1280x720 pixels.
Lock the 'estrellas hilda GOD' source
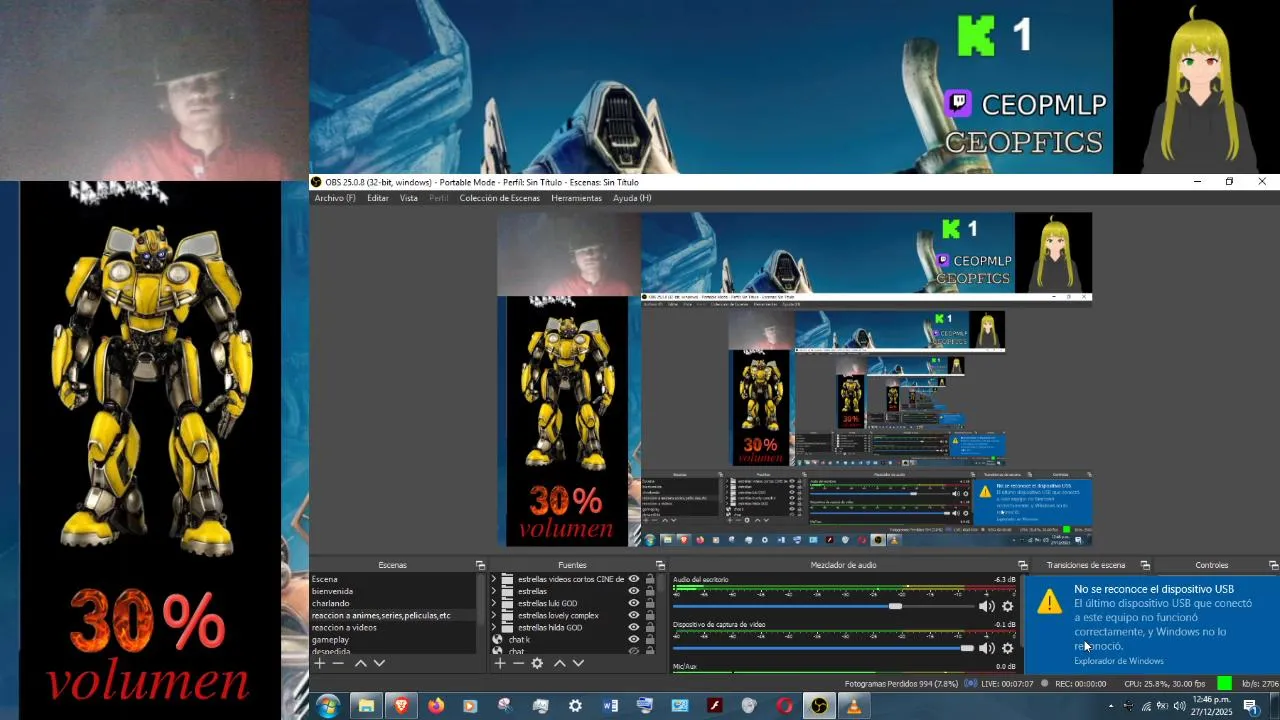click(x=650, y=627)
